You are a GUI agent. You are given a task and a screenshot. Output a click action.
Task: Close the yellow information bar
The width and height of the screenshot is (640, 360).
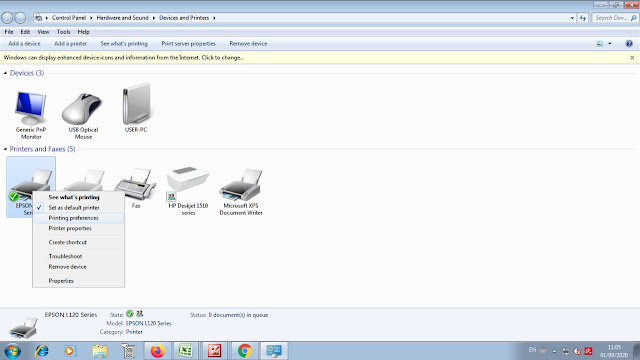632,58
